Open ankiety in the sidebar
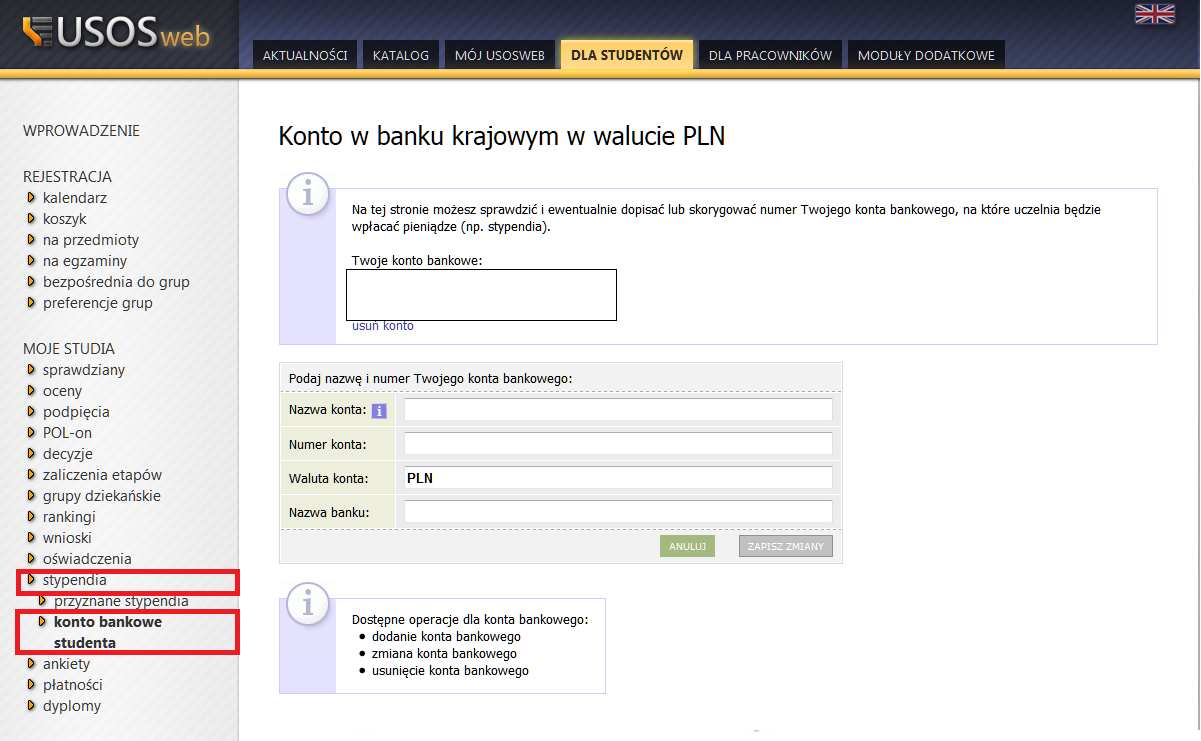The height and width of the screenshot is (741, 1201). point(66,664)
